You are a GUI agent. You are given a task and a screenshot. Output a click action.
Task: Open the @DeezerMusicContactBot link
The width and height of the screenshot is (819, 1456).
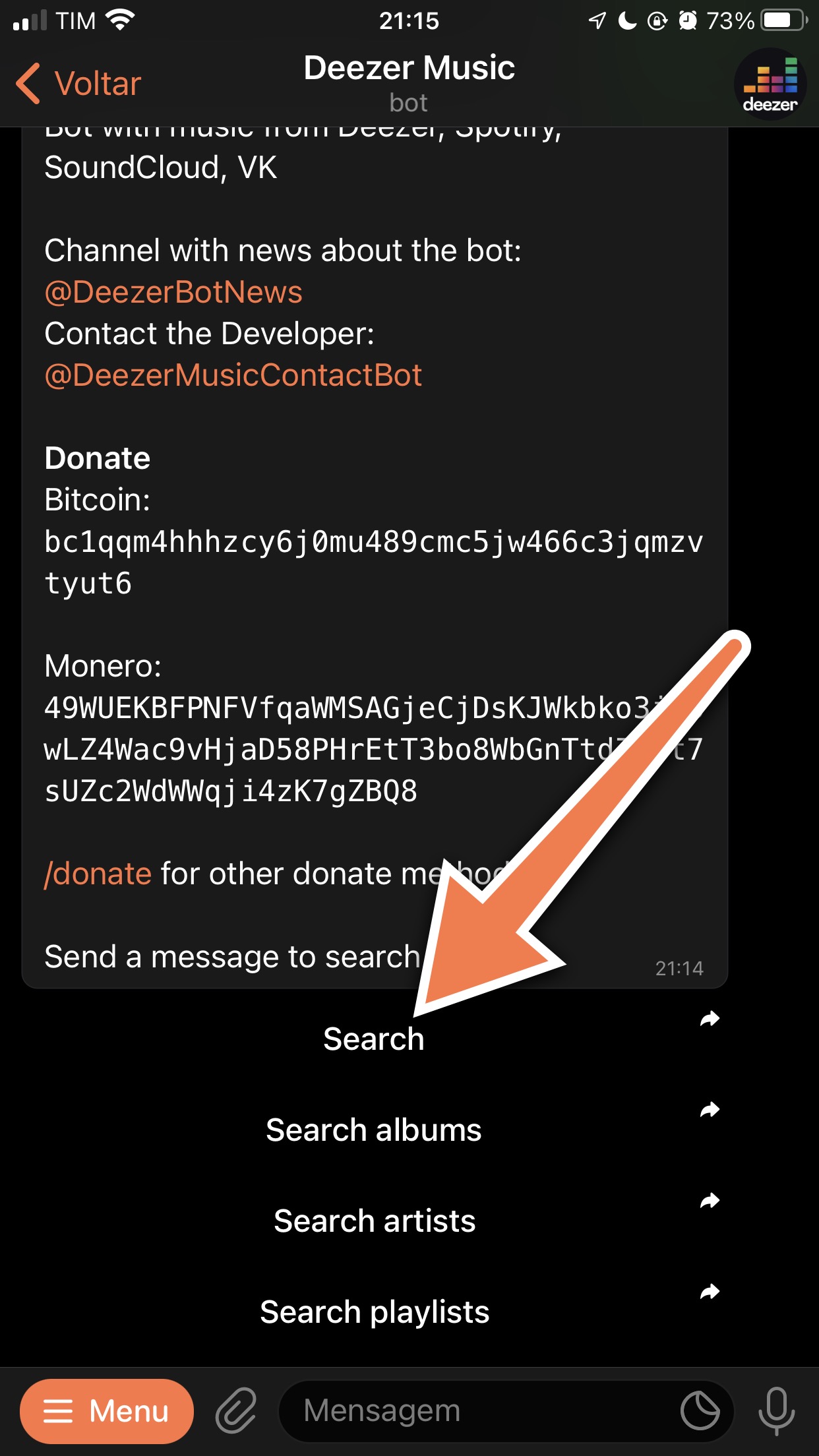click(233, 375)
